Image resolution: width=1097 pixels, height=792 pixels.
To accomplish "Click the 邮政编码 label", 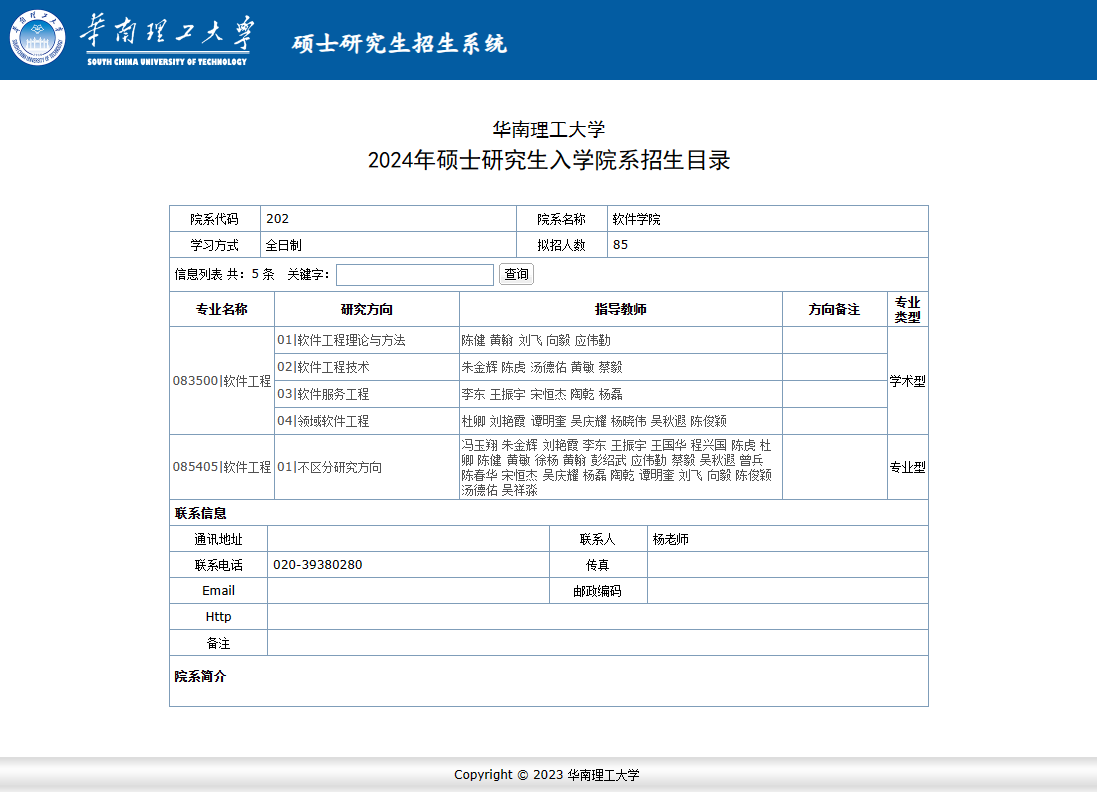I will tap(597, 591).
